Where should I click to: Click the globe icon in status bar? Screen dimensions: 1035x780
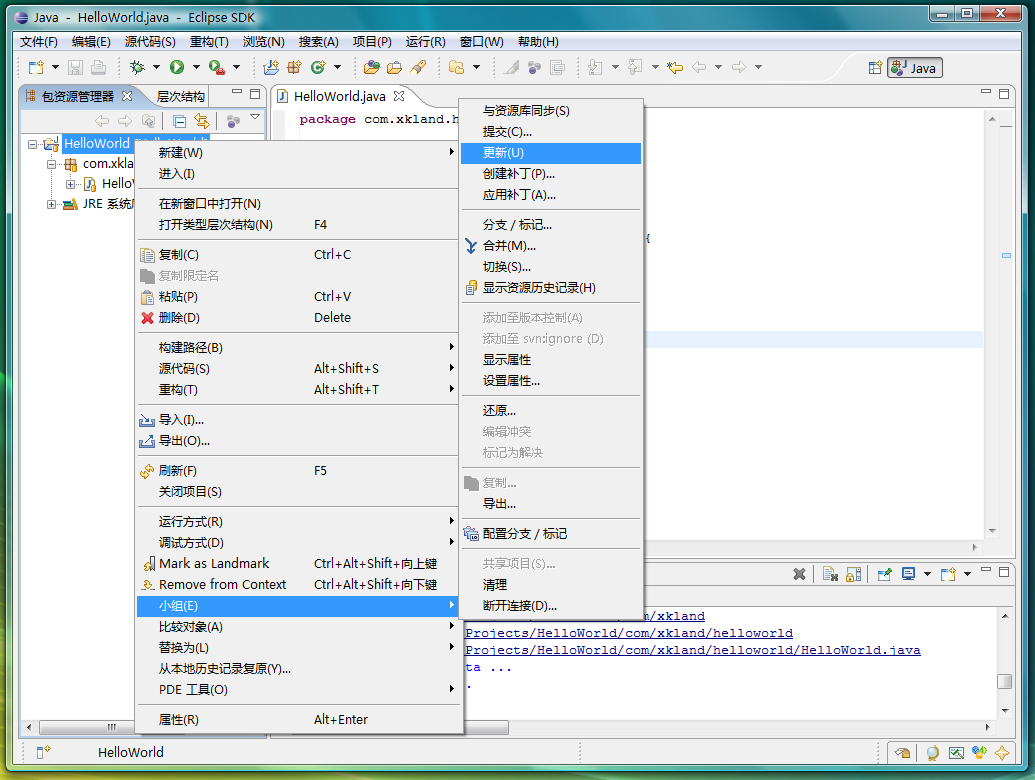(932, 753)
